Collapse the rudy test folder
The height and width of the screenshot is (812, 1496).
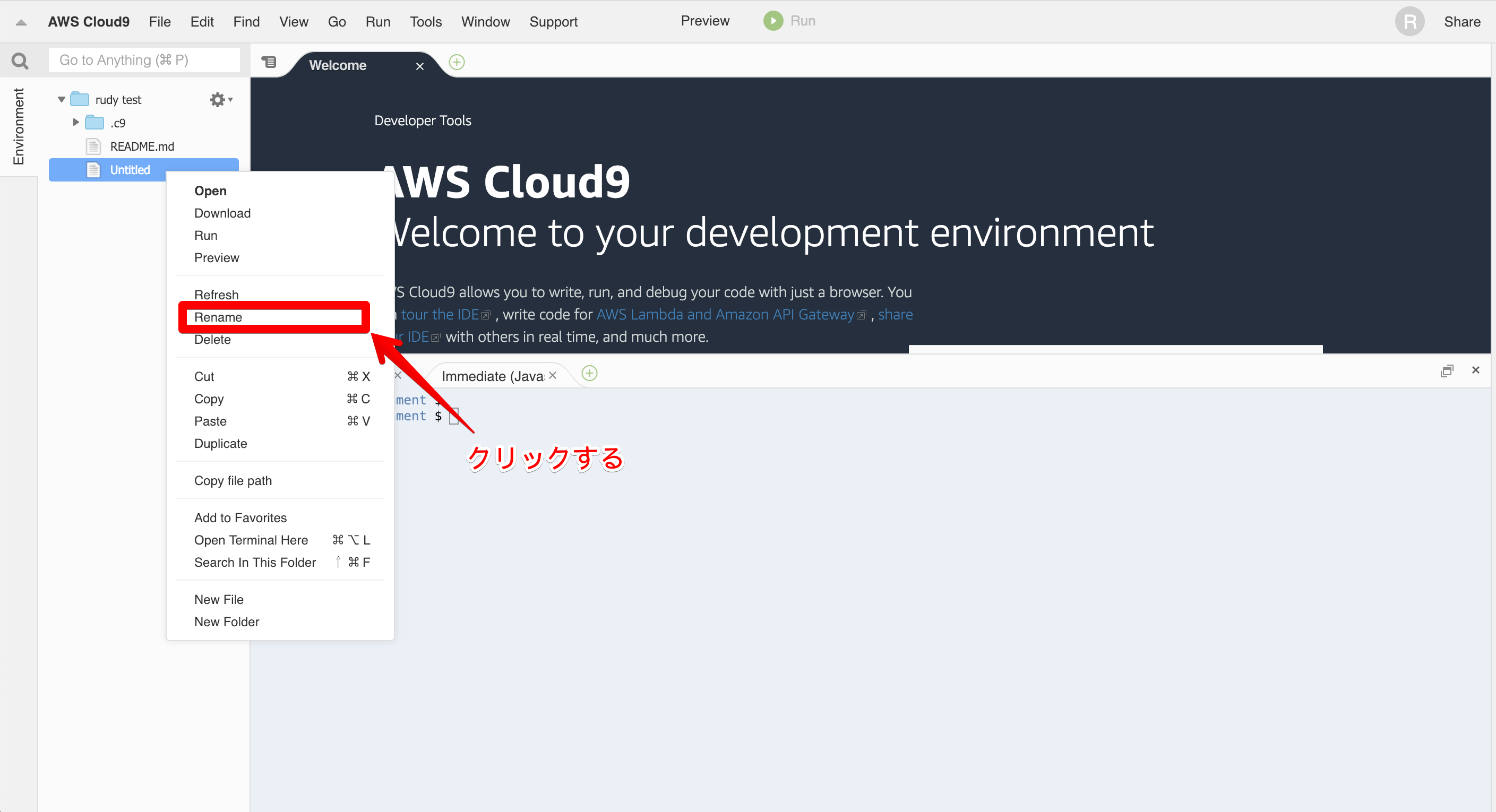click(x=62, y=100)
